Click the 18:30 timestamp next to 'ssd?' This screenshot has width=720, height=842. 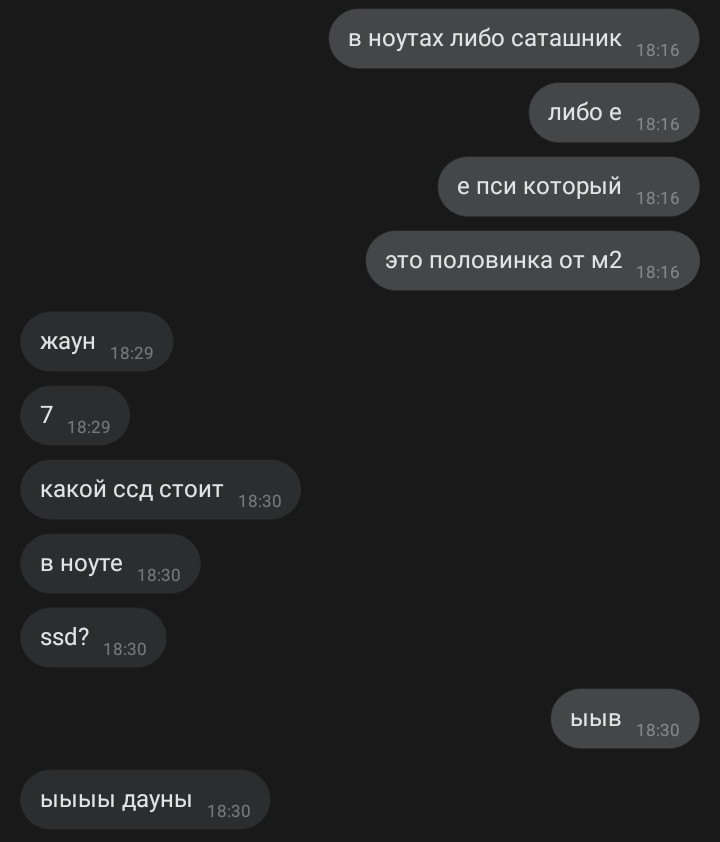point(125,650)
